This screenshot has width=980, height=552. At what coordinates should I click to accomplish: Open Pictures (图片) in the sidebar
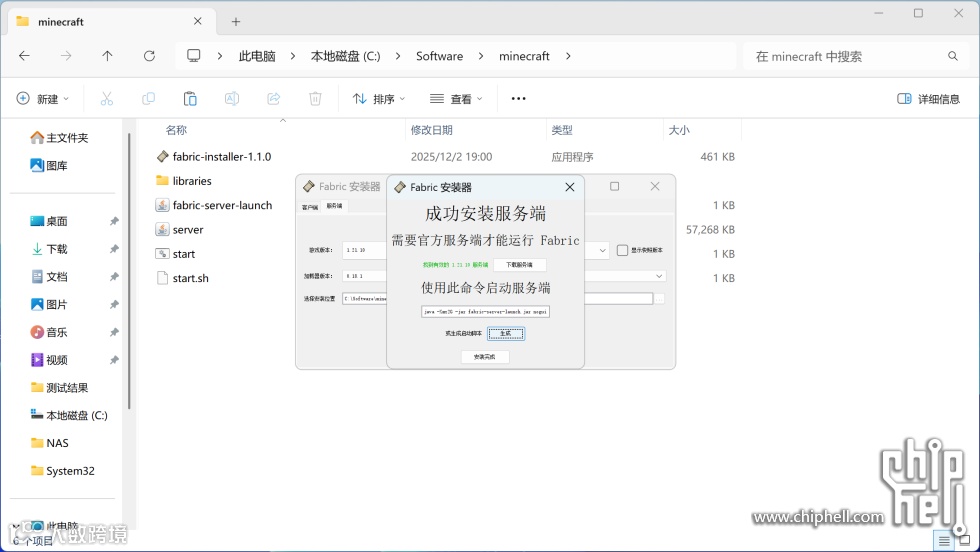point(49,305)
